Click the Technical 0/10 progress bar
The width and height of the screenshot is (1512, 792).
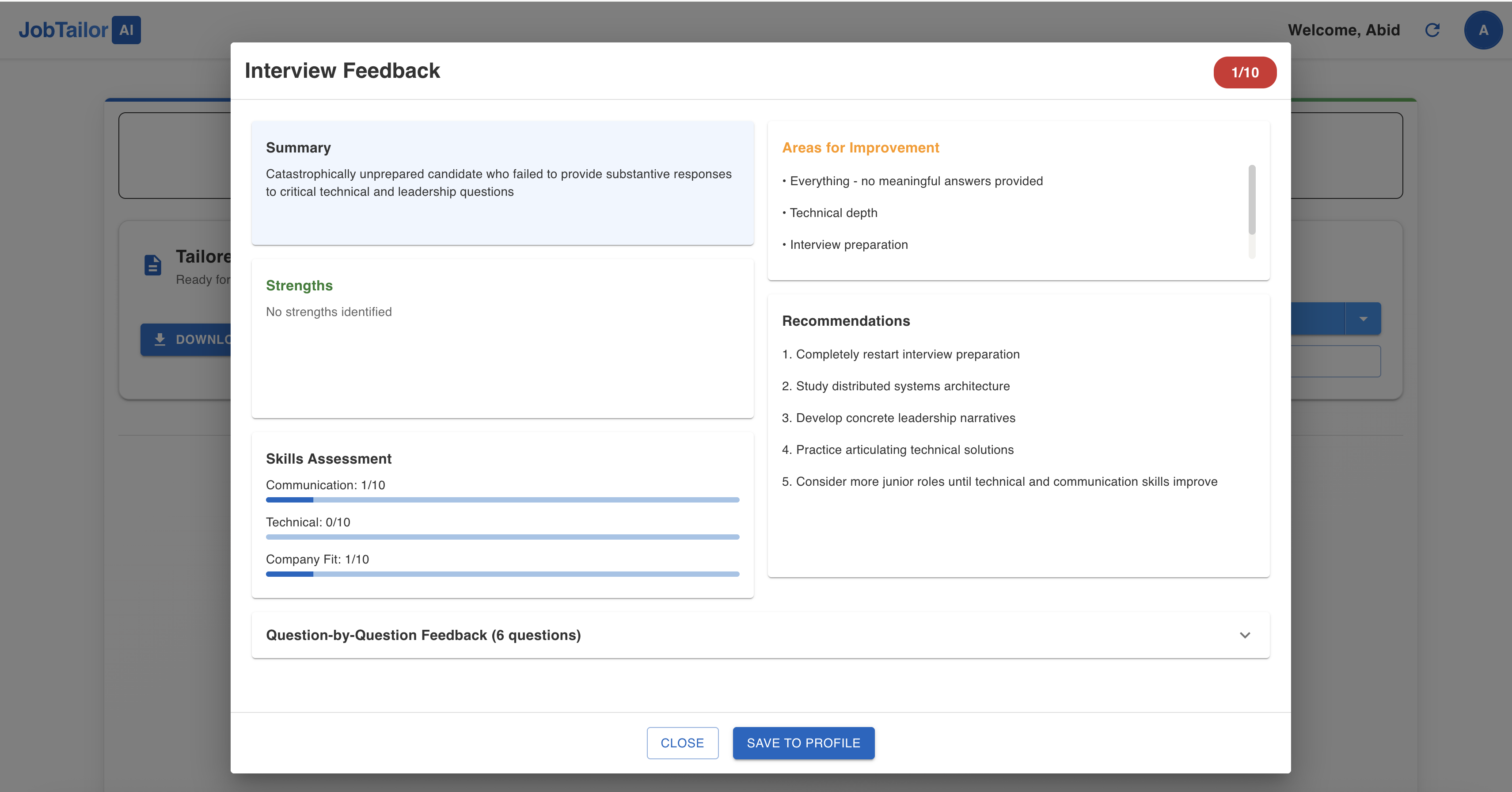click(502, 536)
